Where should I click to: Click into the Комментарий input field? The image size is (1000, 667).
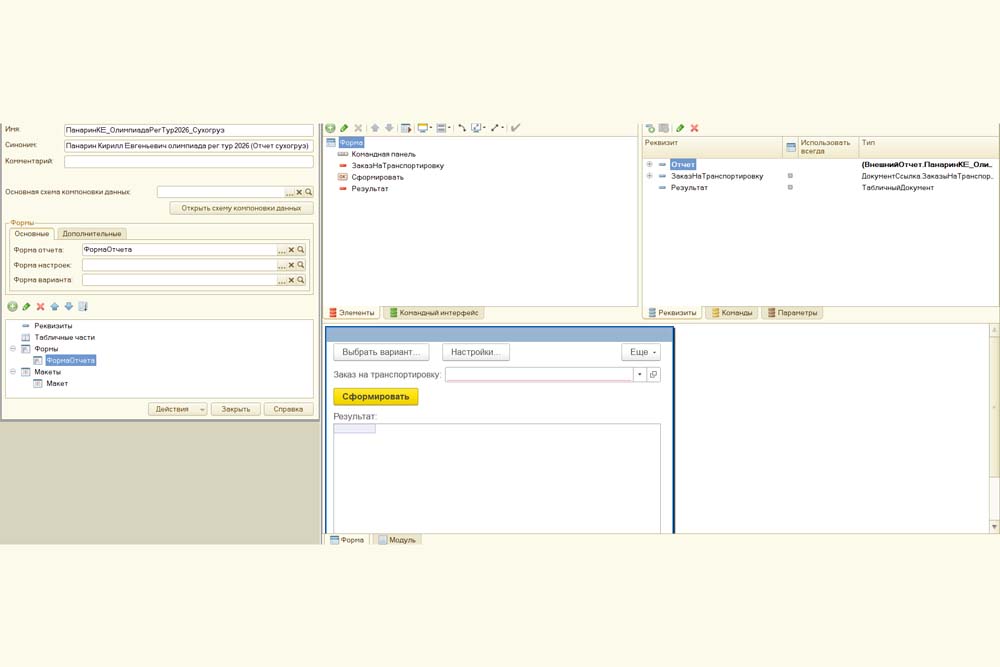coord(188,161)
